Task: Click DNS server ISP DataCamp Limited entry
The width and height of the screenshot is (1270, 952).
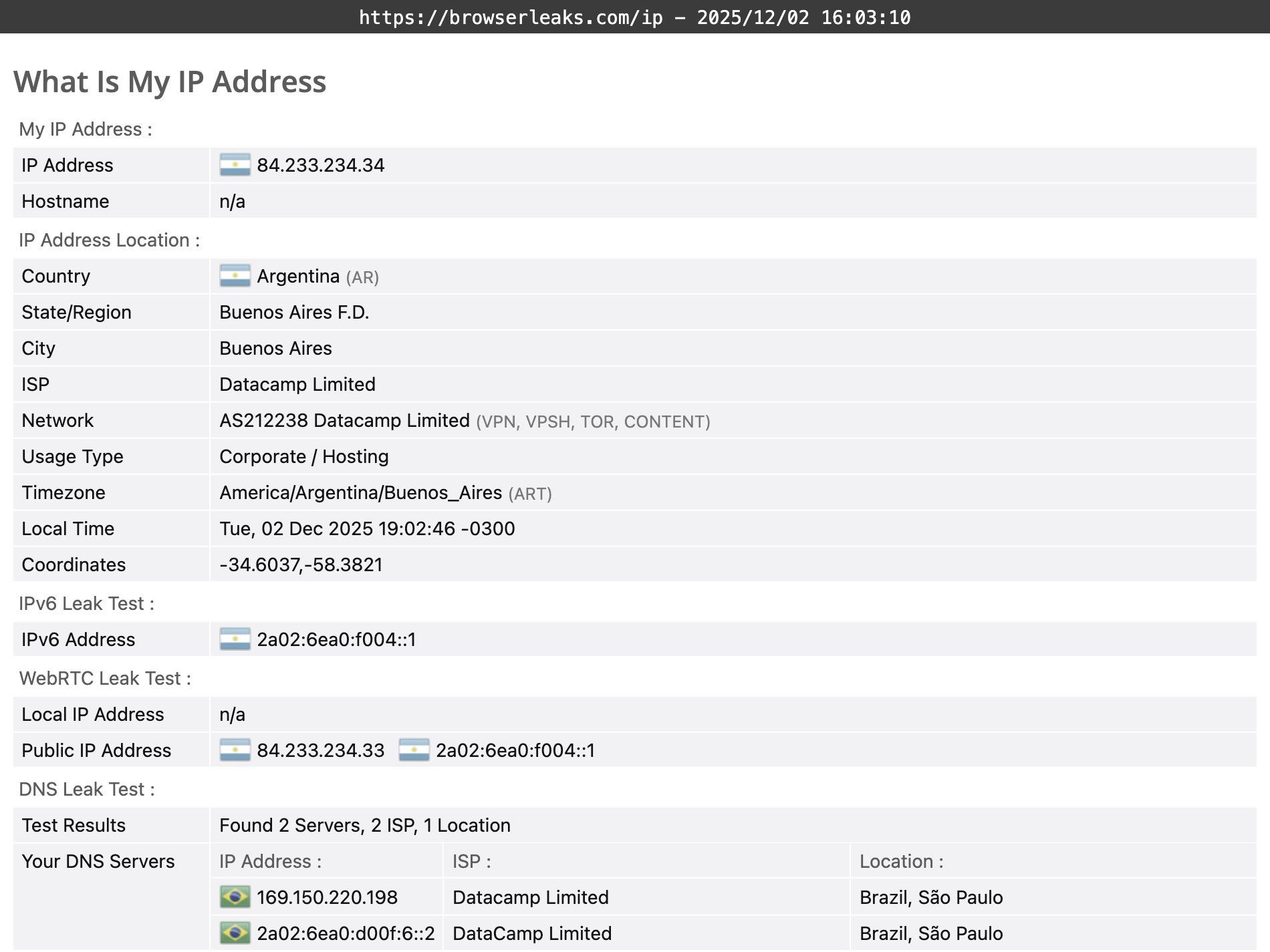Action: point(532,933)
